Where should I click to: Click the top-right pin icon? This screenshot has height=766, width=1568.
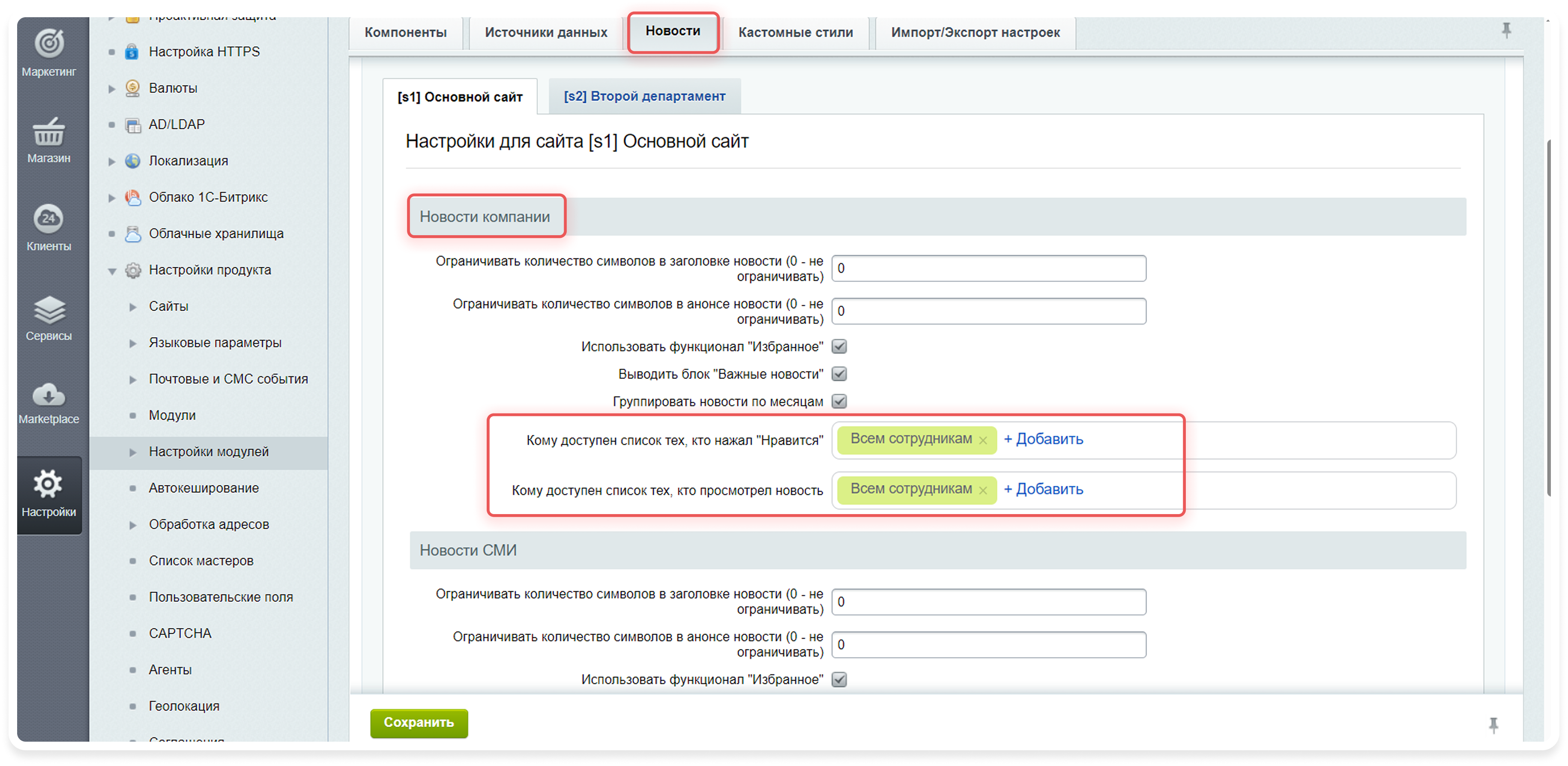point(1506,30)
